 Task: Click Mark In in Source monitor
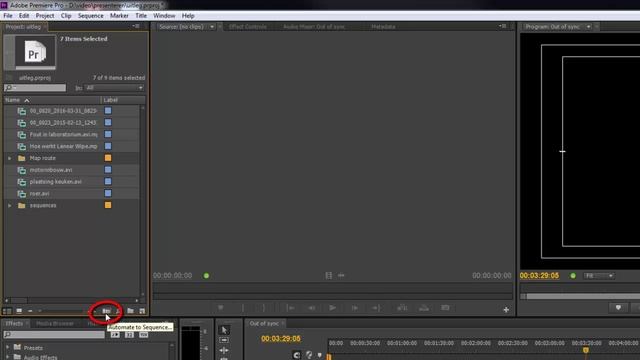coord(243,308)
